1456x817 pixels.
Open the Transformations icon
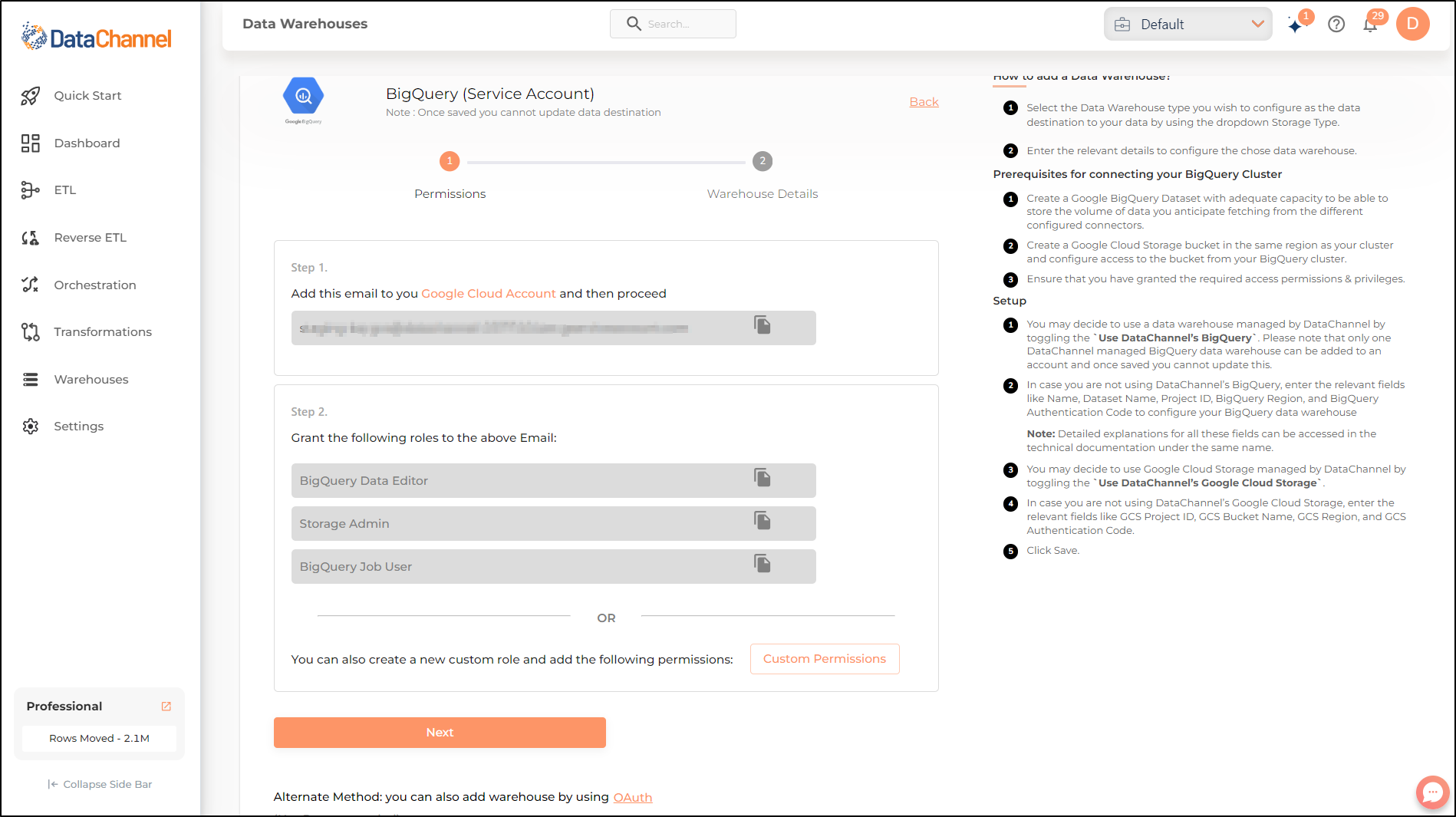[x=31, y=332]
